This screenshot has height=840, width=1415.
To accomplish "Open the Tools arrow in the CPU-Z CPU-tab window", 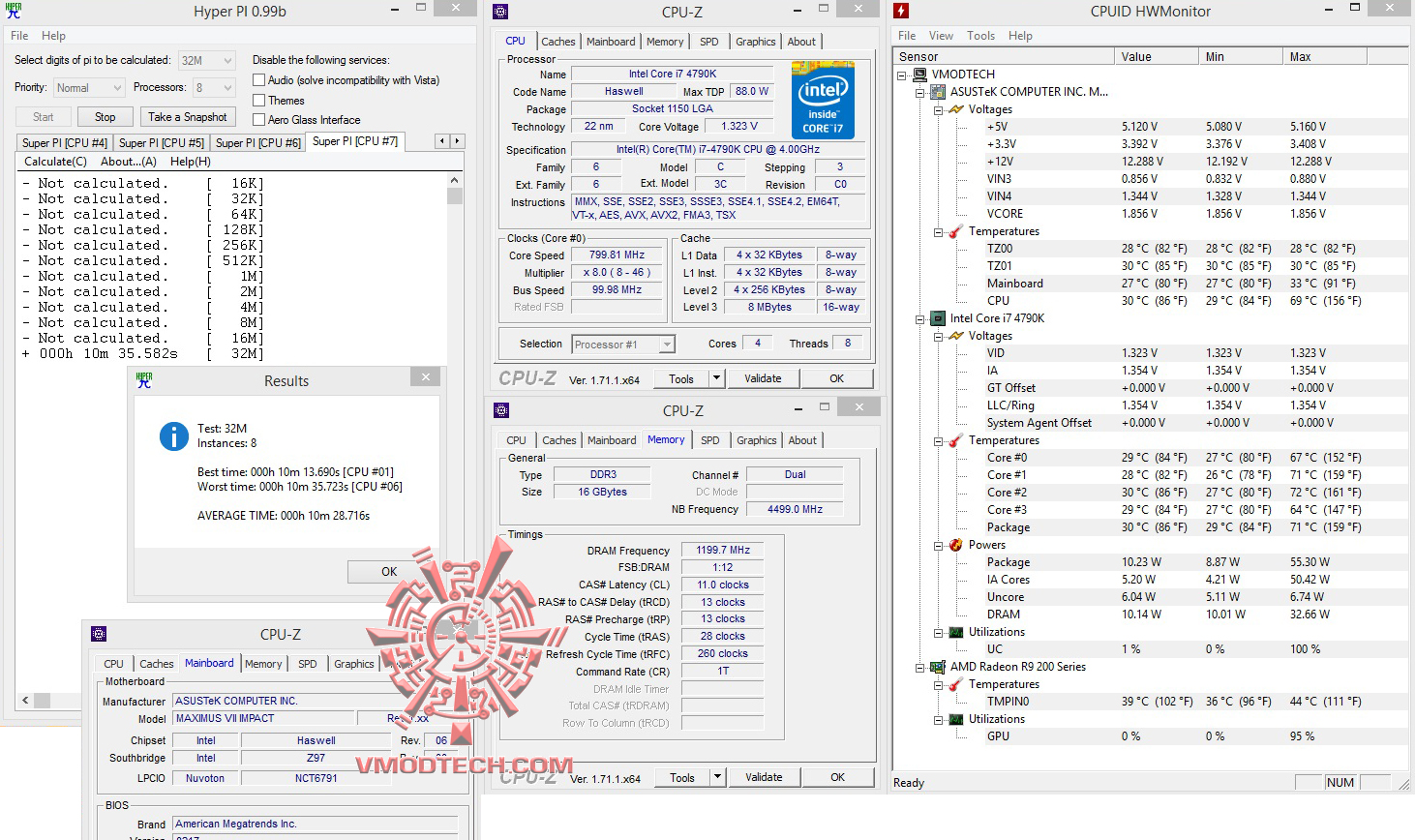I will pos(717,378).
